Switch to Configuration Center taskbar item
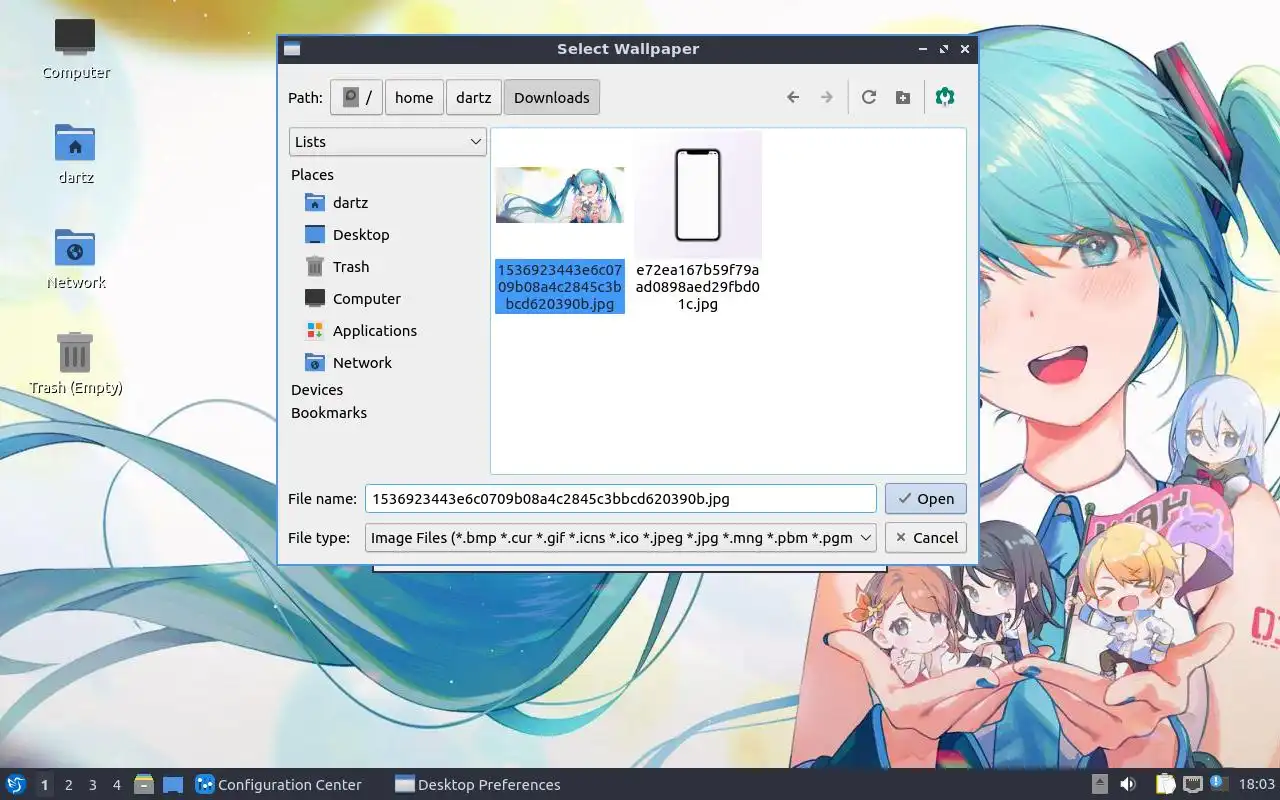Screen dimensions: 1280x800 pyautogui.click(x=279, y=784)
